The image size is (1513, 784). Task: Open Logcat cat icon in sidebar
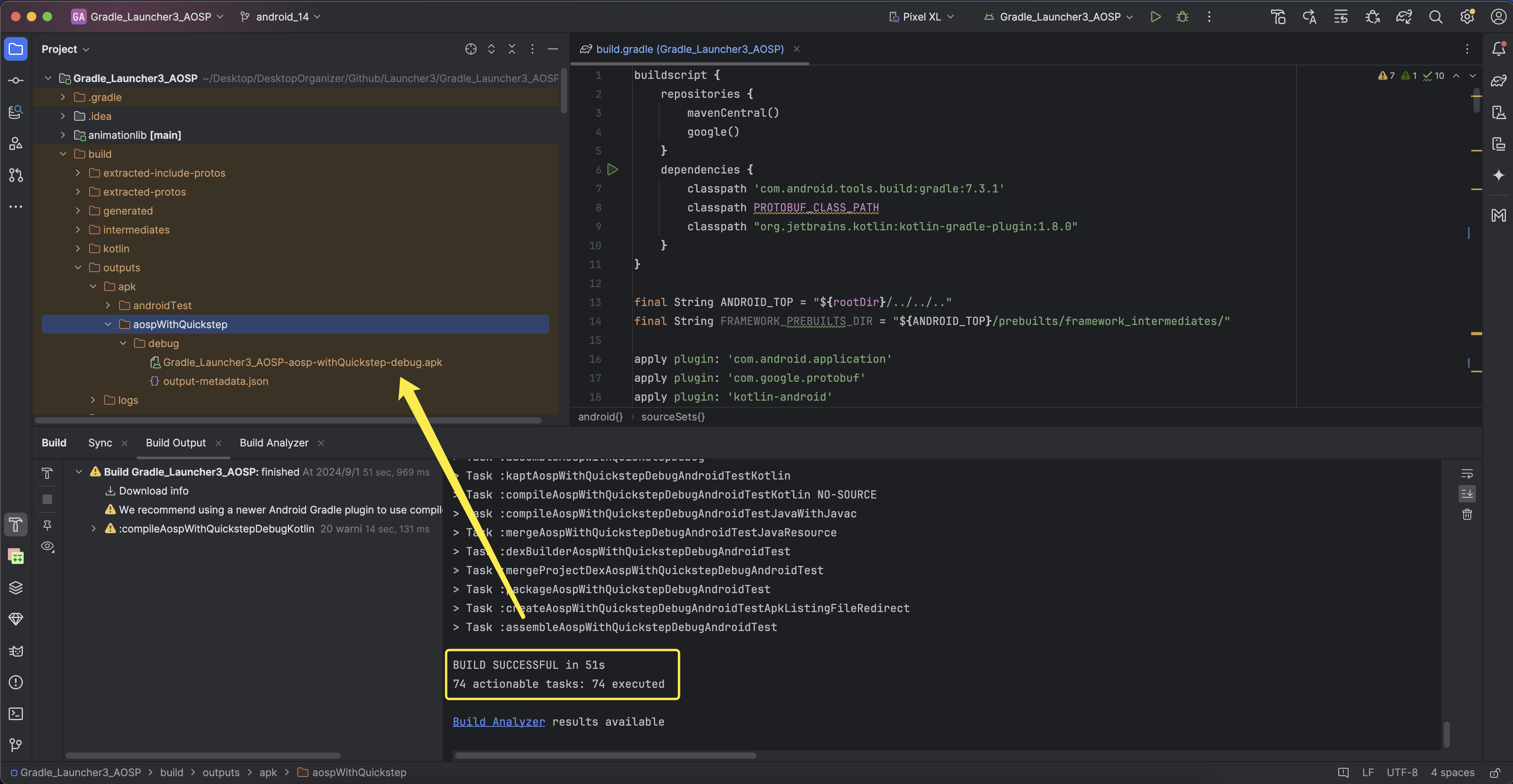click(x=16, y=651)
